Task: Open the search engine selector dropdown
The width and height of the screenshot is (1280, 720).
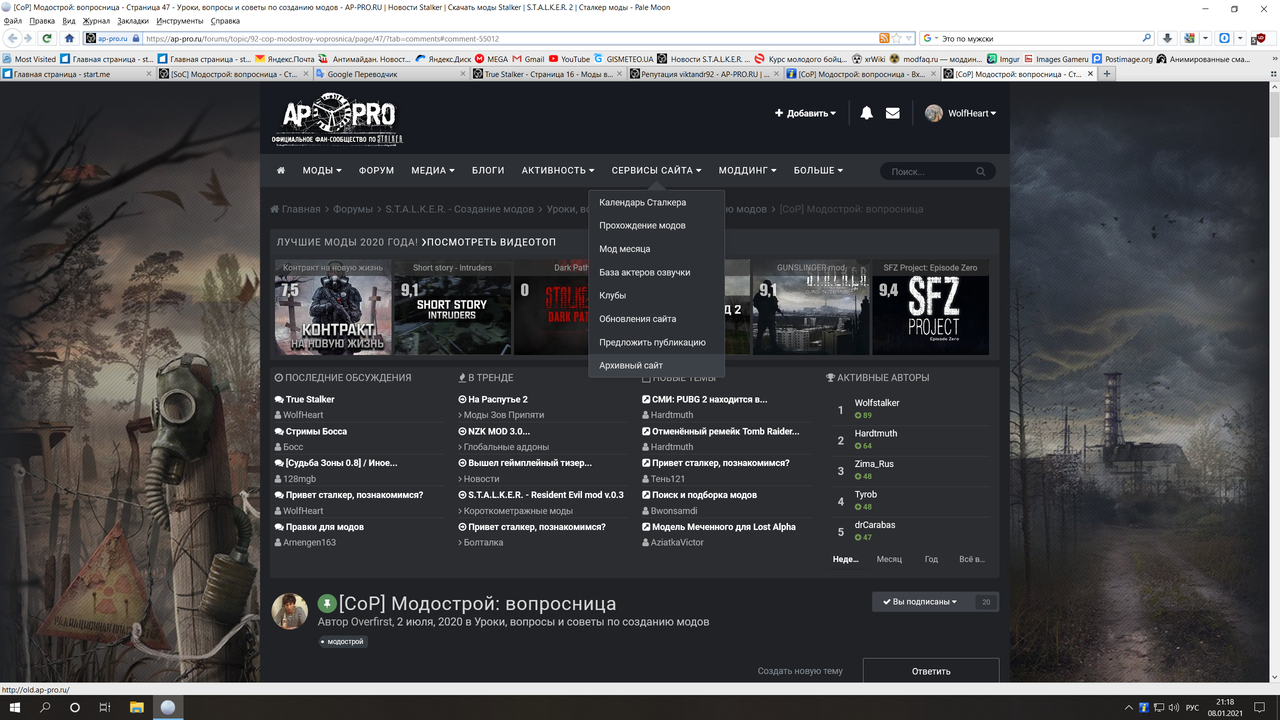Action: pyautogui.click(x=930, y=38)
